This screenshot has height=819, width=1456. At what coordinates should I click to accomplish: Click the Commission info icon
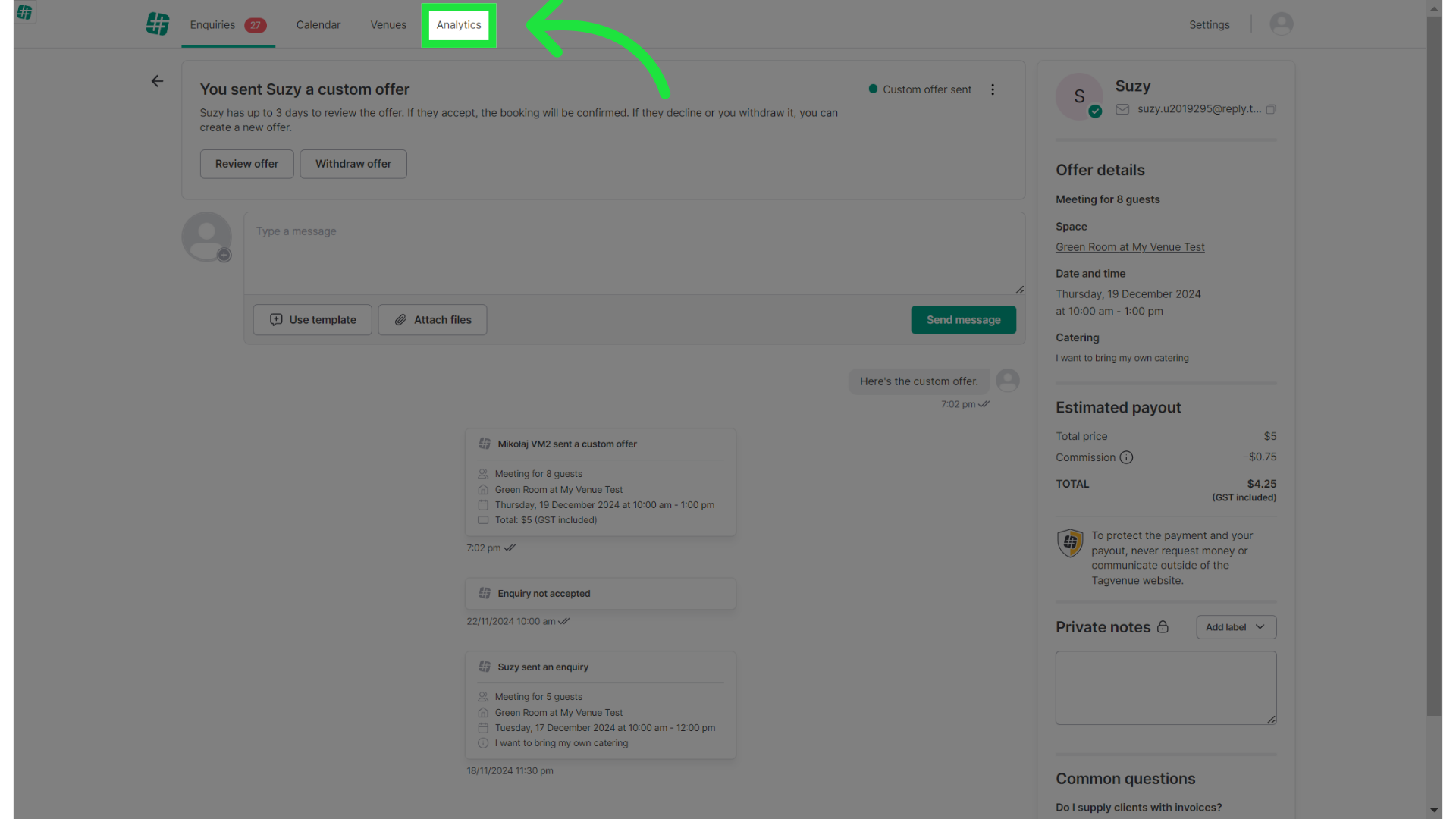1126,457
